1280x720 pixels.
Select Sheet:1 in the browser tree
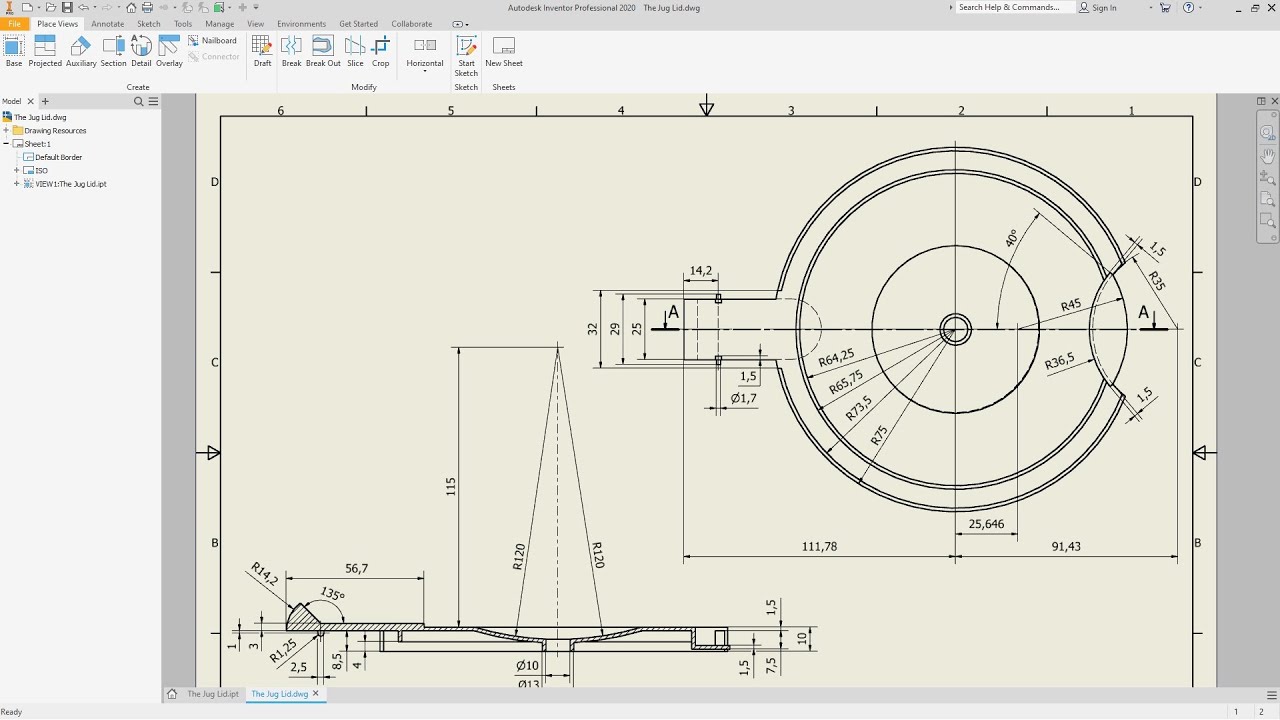pyautogui.click(x=38, y=144)
